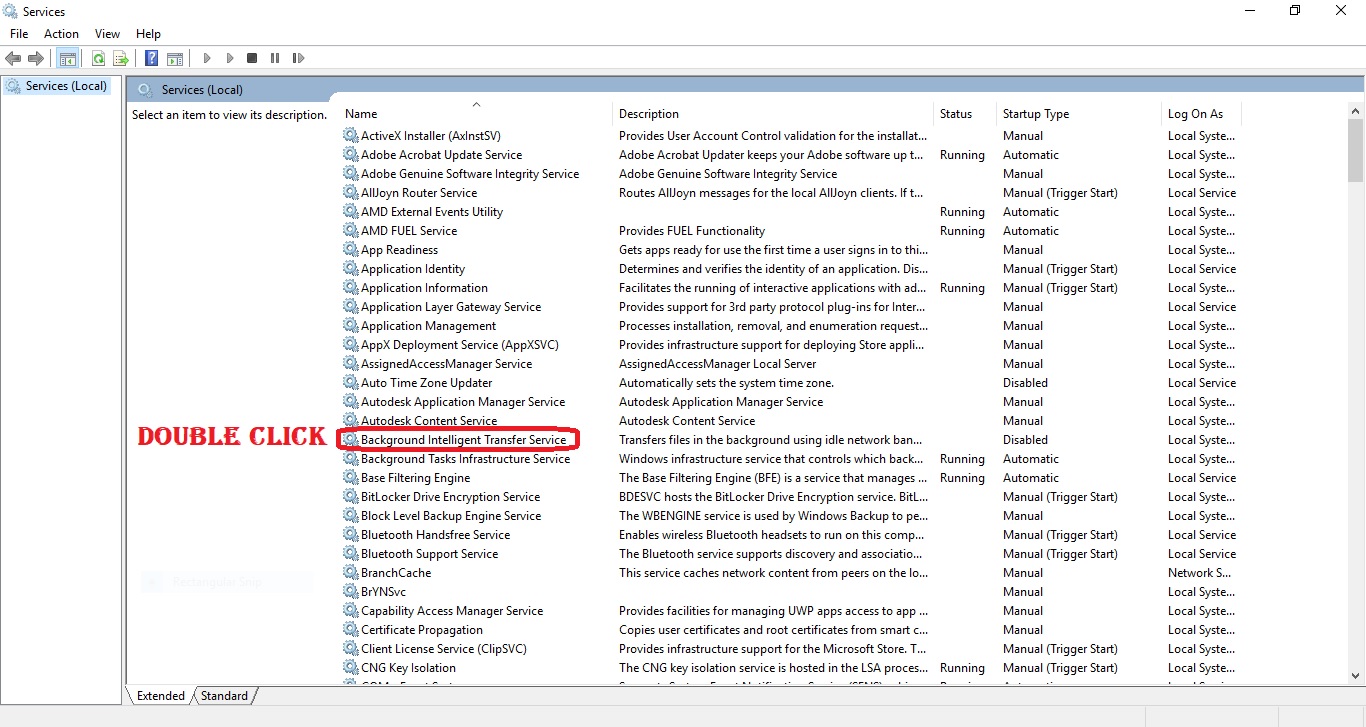Click the vertical scrollbar thumb of services list
1366x727 pixels.
(1355, 149)
